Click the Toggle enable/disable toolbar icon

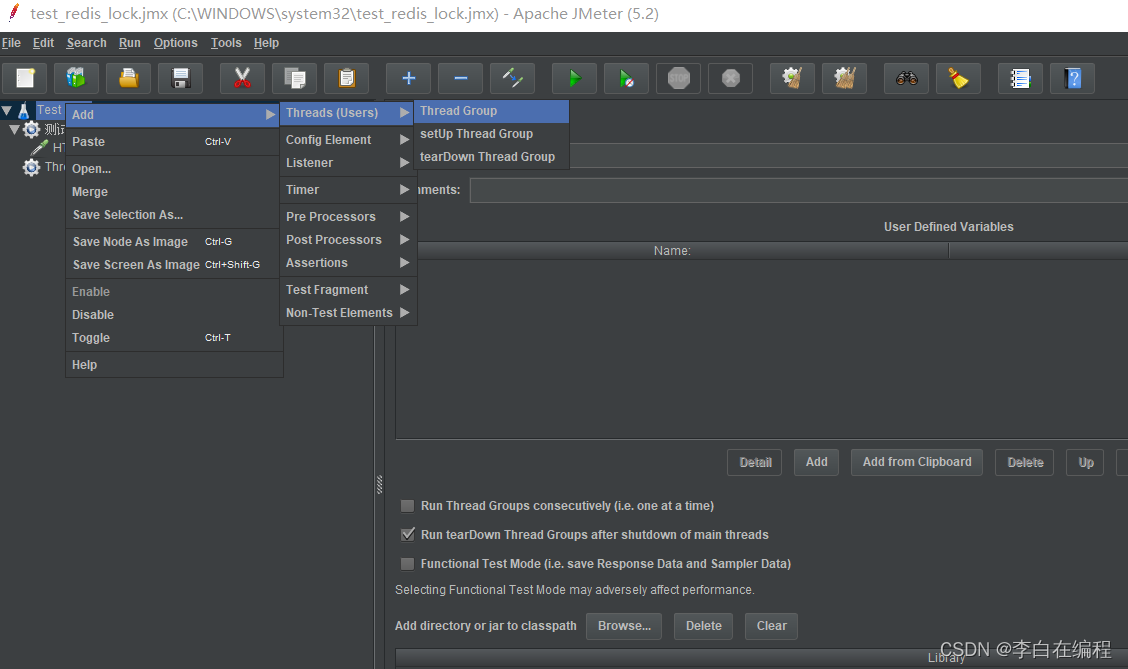(x=512, y=78)
